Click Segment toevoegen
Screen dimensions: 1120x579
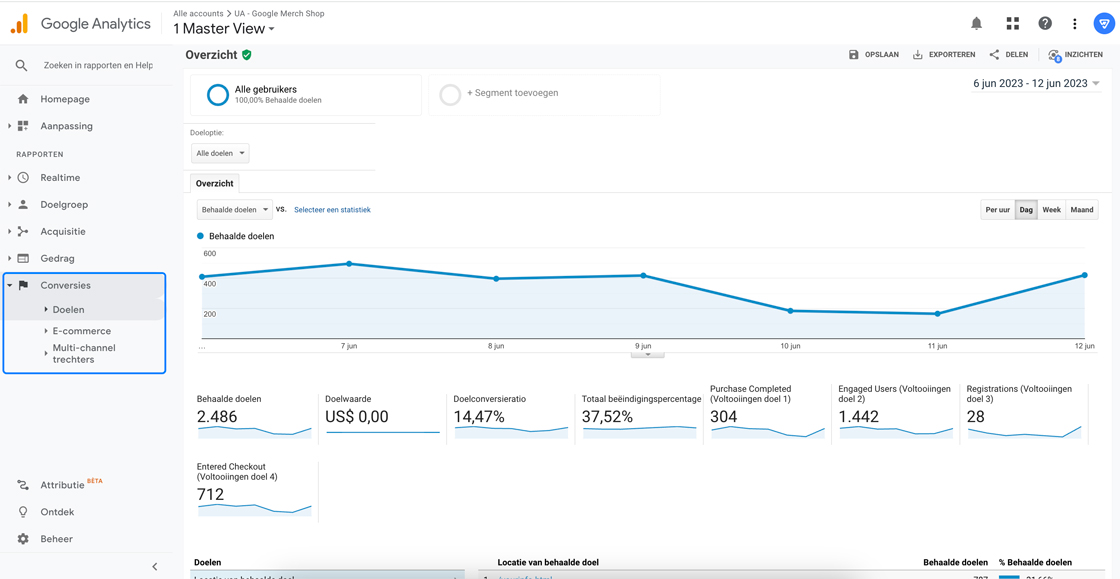click(512, 93)
